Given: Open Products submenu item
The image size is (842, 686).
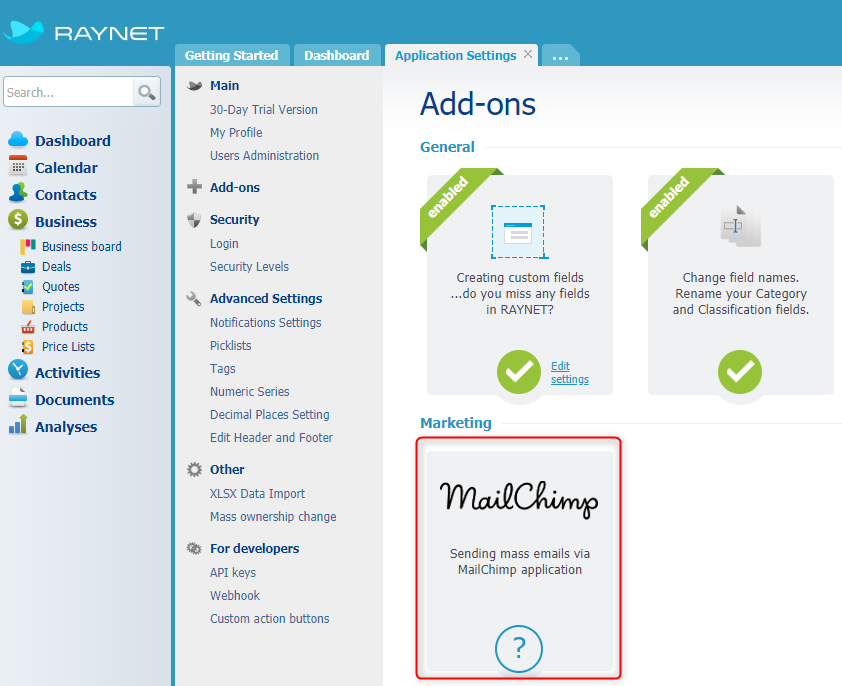Looking at the screenshot, I should (64, 327).
